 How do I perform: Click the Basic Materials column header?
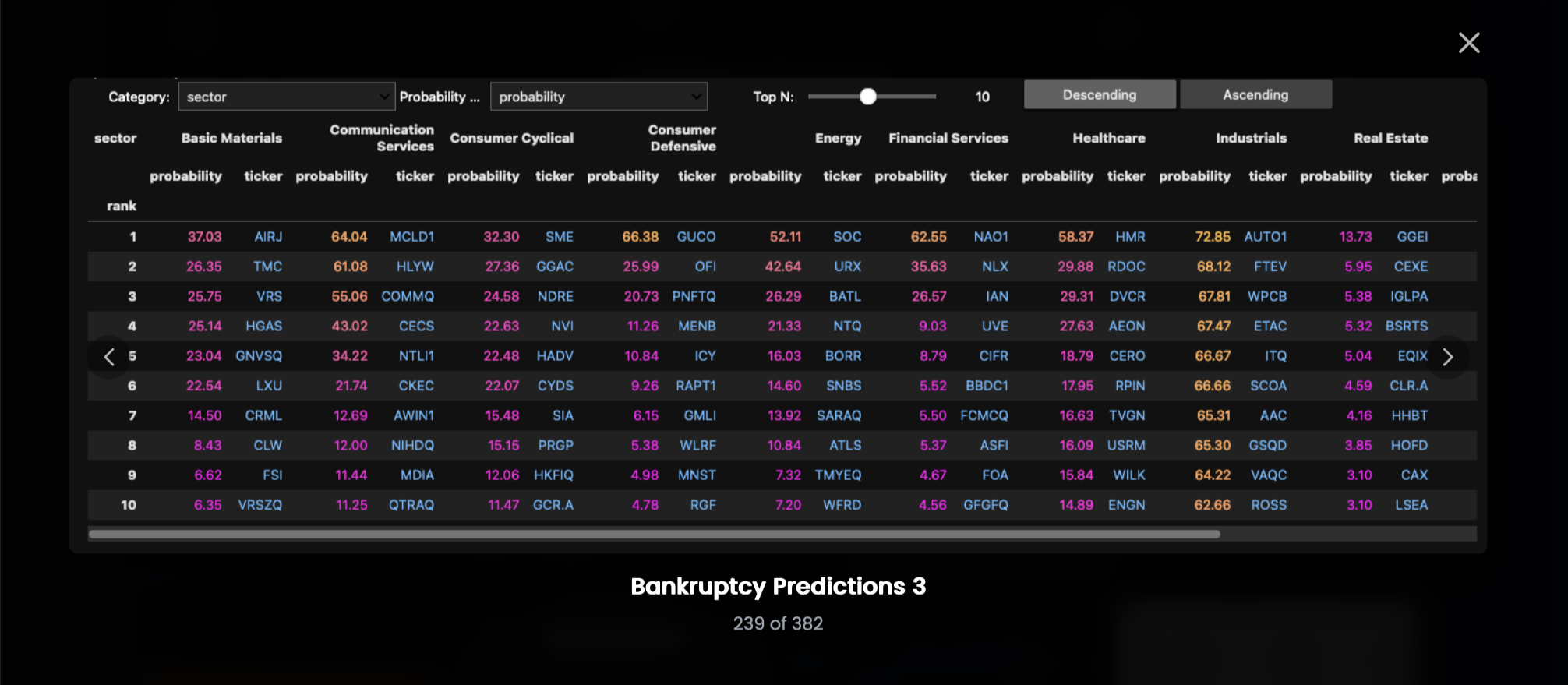(231, 138)
